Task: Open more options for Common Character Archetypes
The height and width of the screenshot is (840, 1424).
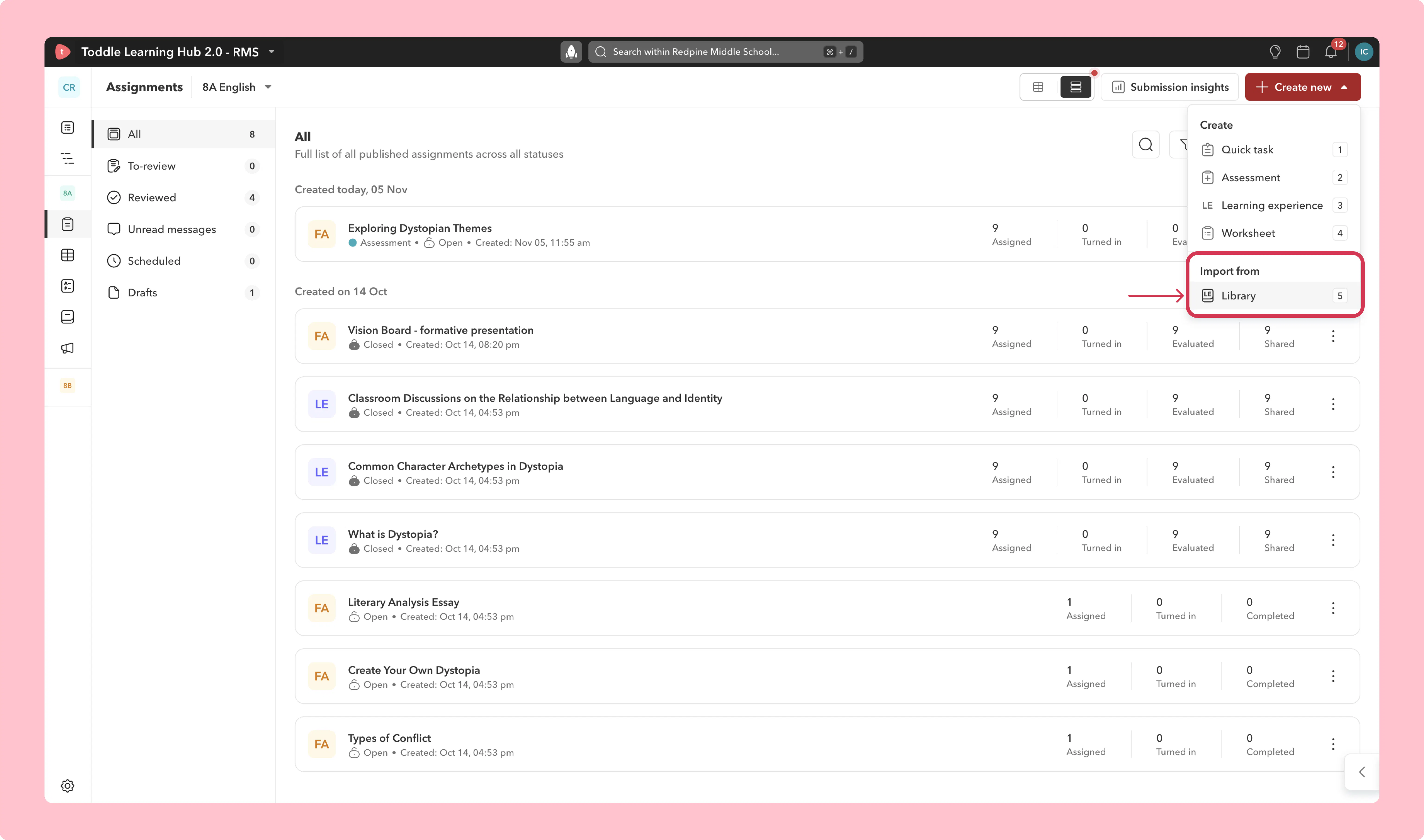Action: pos(1333,472)
